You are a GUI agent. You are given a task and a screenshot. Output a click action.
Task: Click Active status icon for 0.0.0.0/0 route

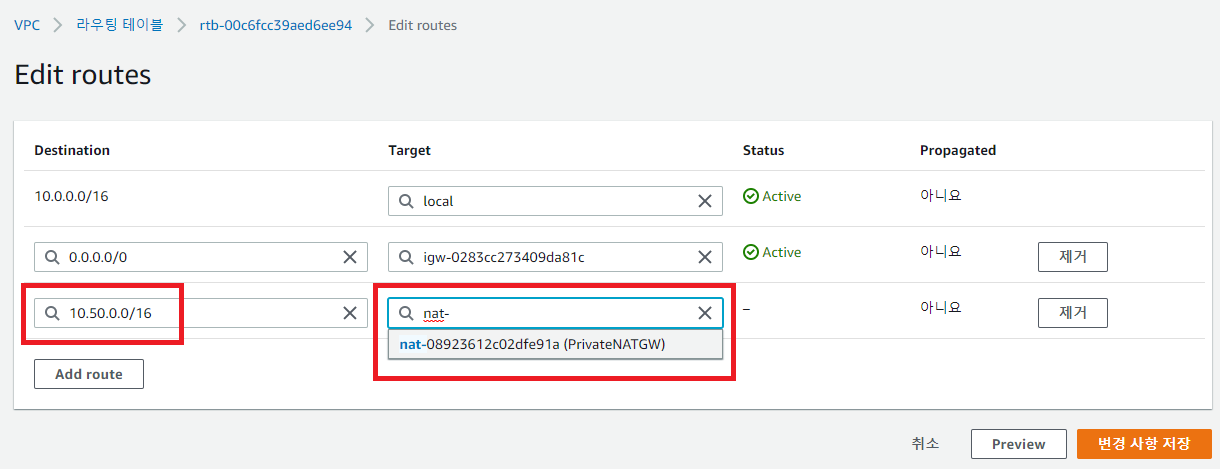tap(751, 252)
